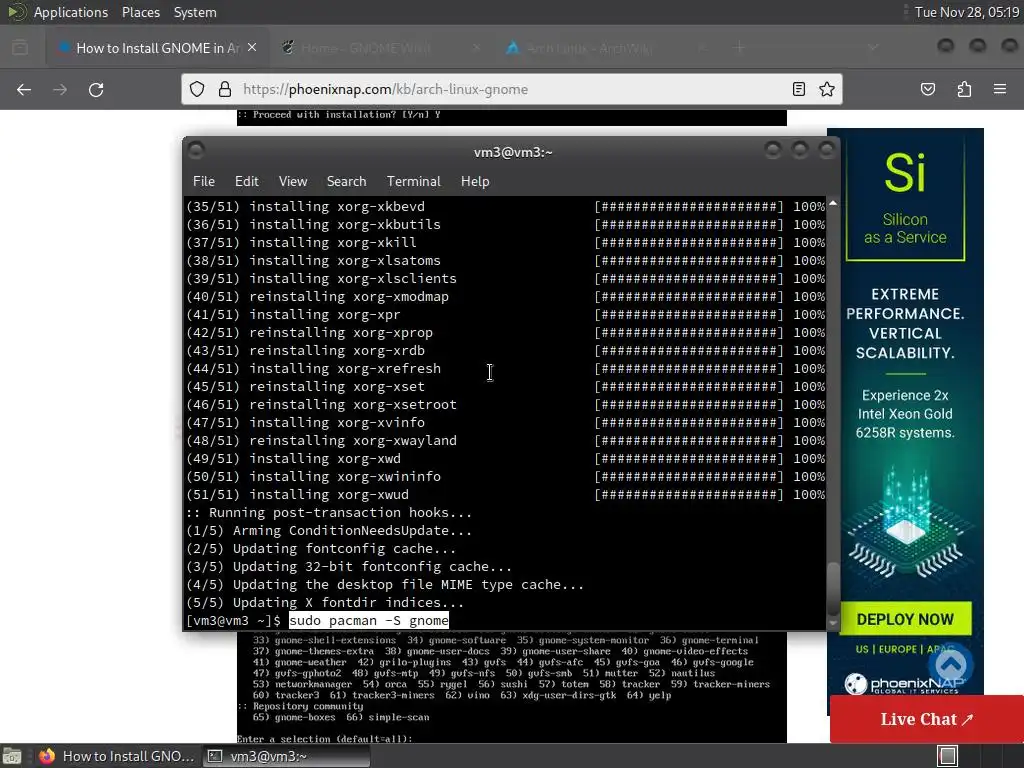Viewport: 1024px width, 768px height.
Task: Click the phoenixNAP logo in the ad
Action: (904, 684)
